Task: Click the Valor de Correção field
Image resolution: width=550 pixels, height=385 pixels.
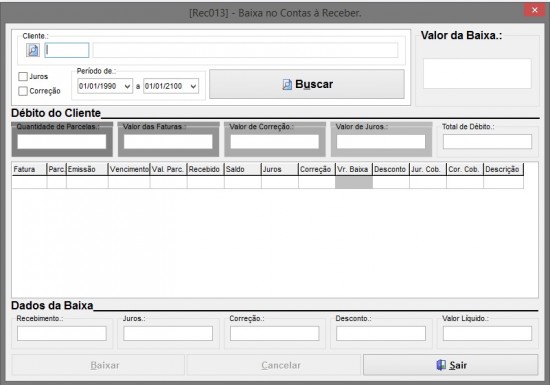Action: click(x=275, y=142)
